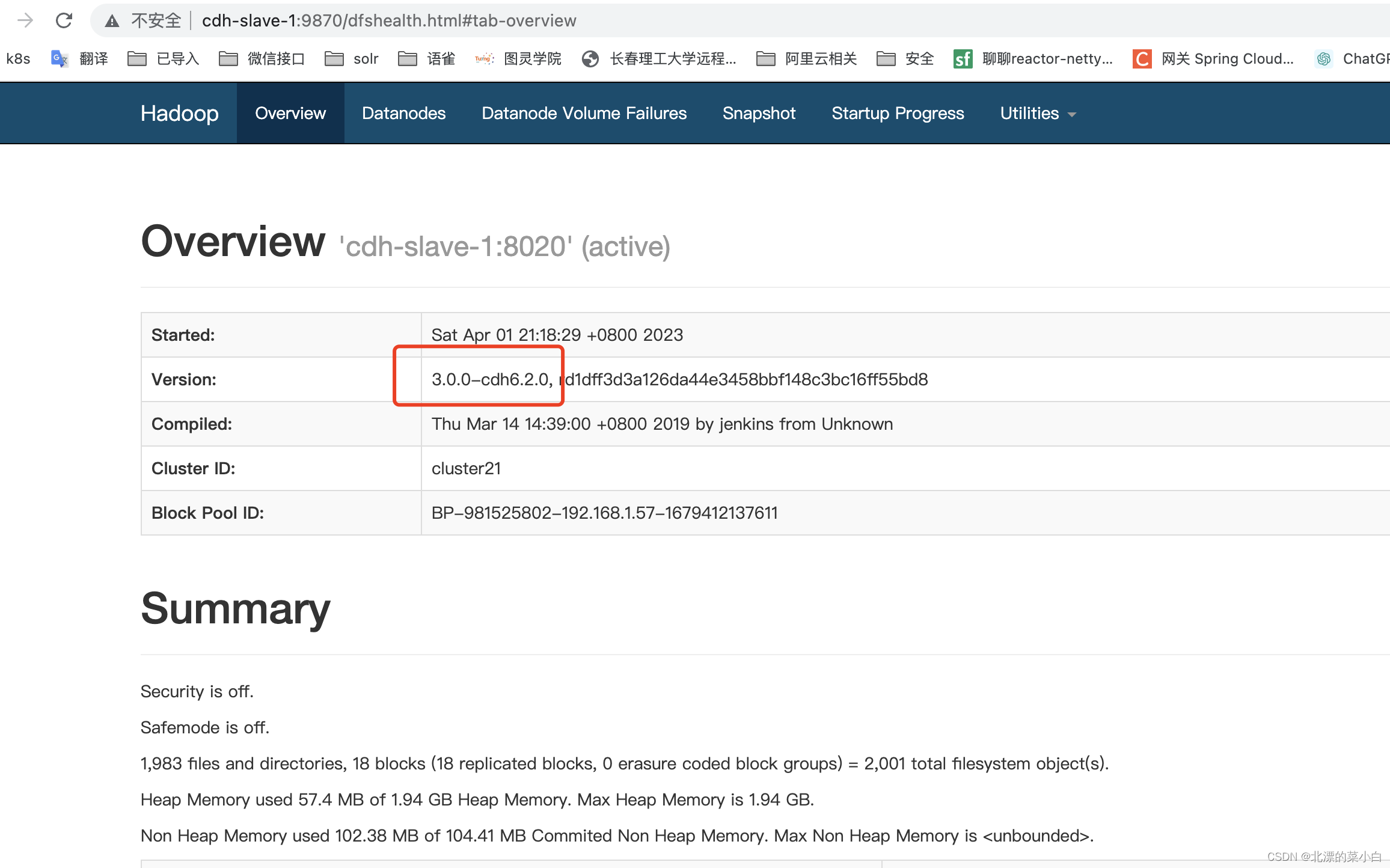
Task: Open the ChatGPT bookmark icon
Action: click(1324, 58)
